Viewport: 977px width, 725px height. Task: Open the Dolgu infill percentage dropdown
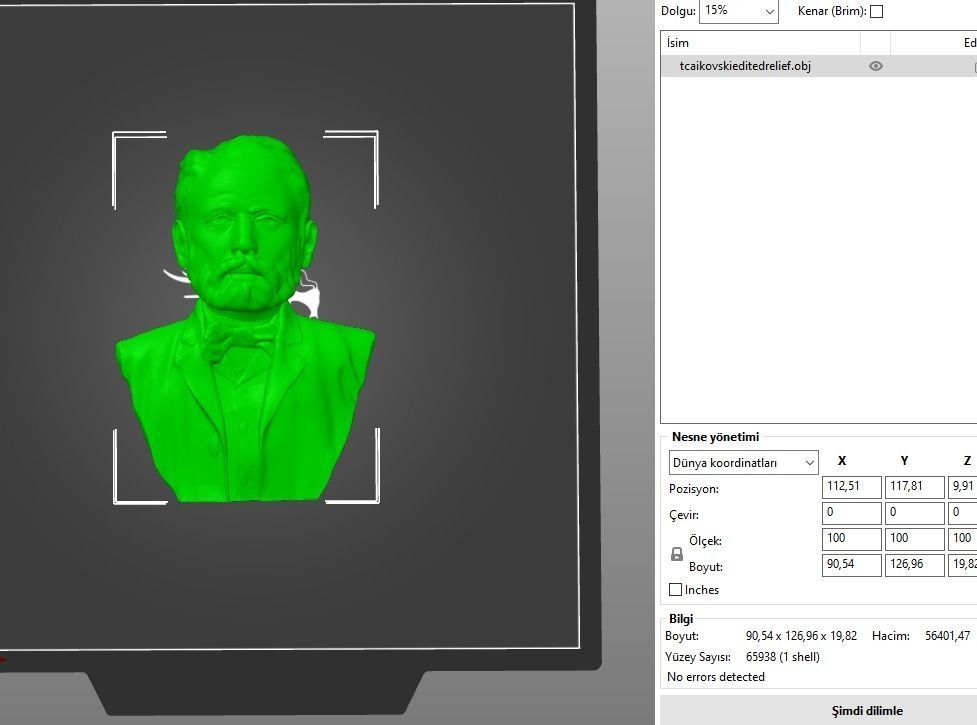738,11
